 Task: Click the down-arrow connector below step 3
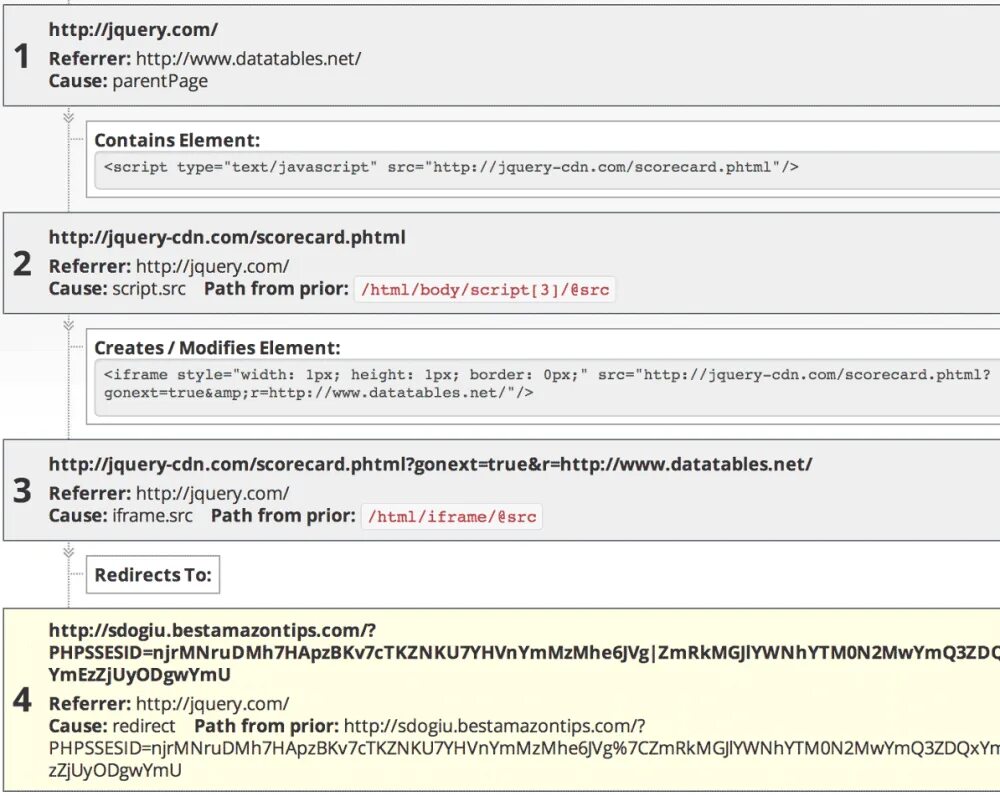point(69,552)
